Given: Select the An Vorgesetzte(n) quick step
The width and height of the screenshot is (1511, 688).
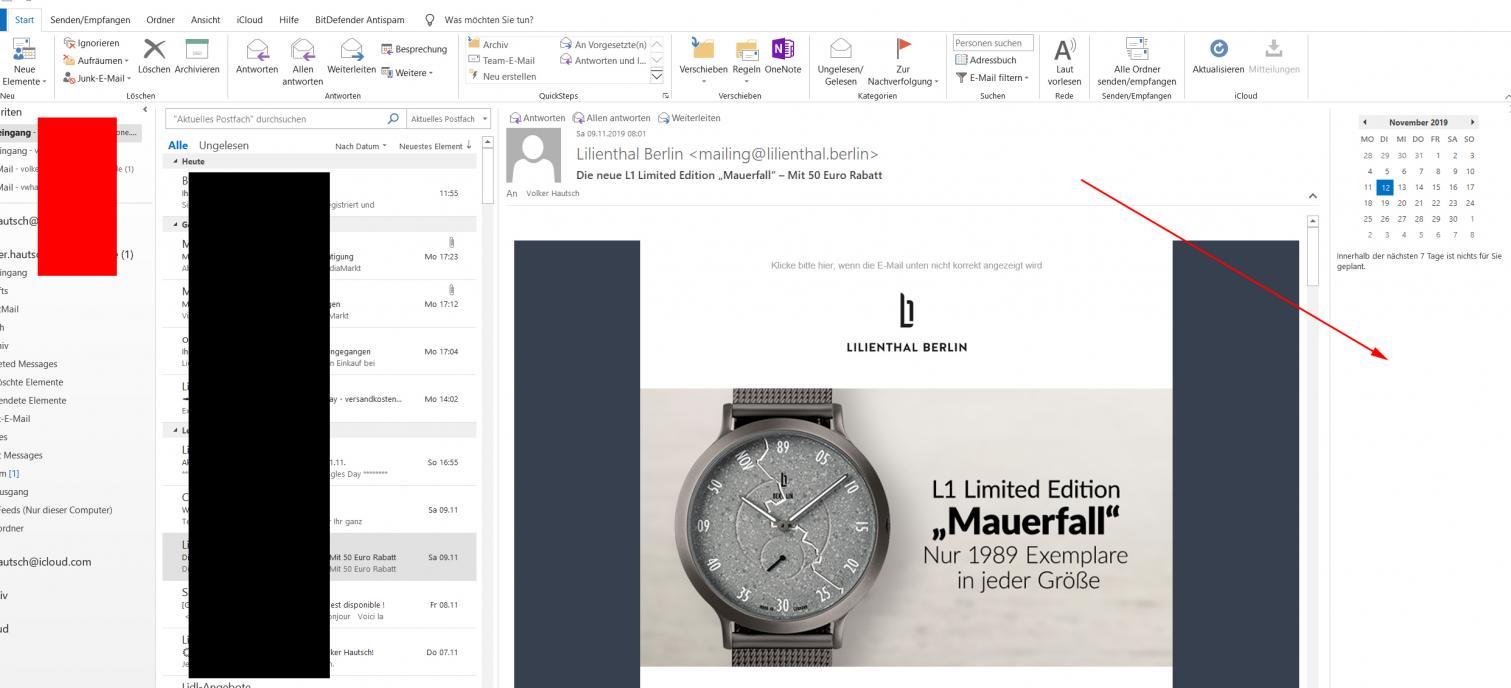Looking at the screenshot, I should point(603,45).
